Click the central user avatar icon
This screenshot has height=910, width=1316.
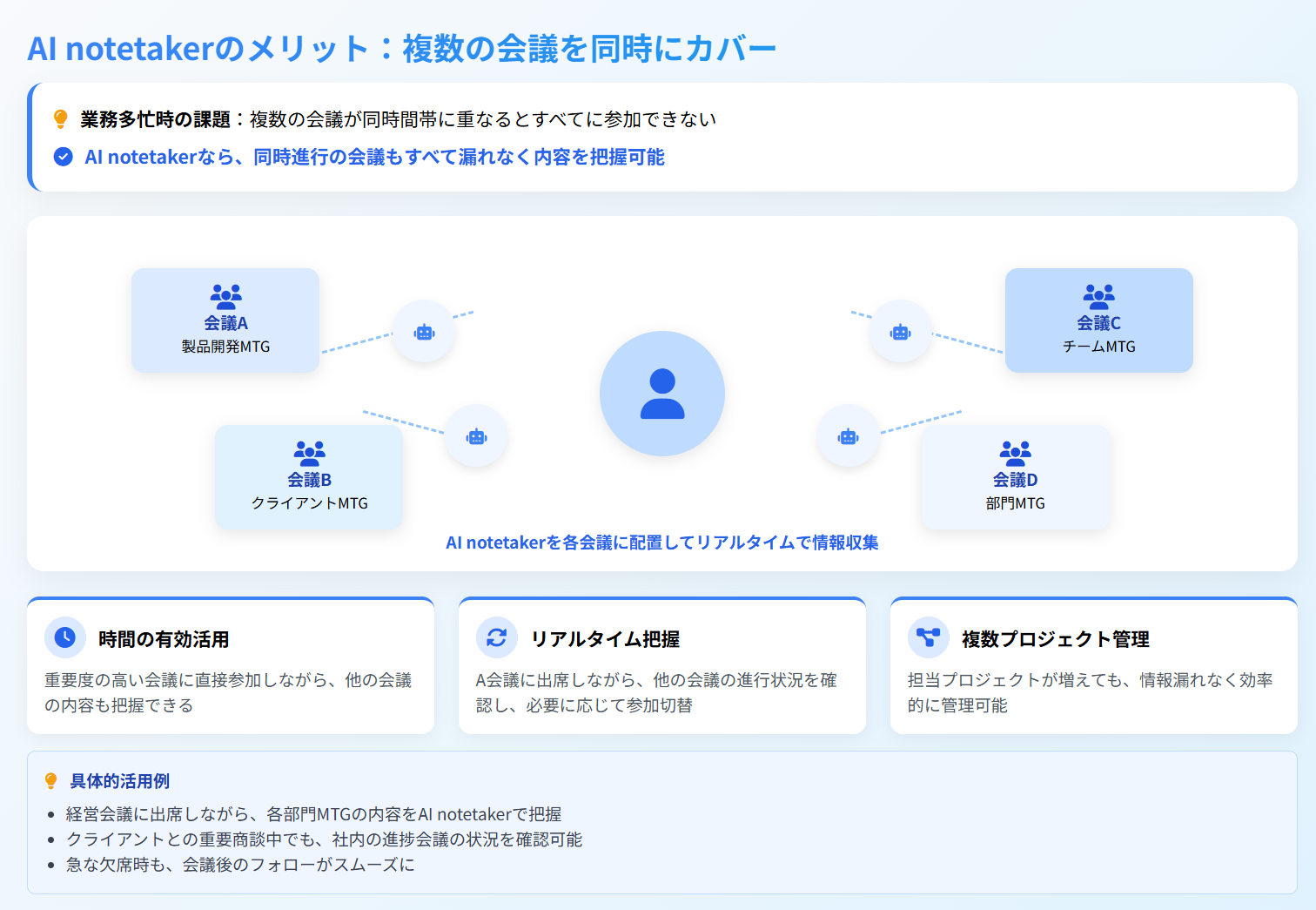tap(661, 394)
